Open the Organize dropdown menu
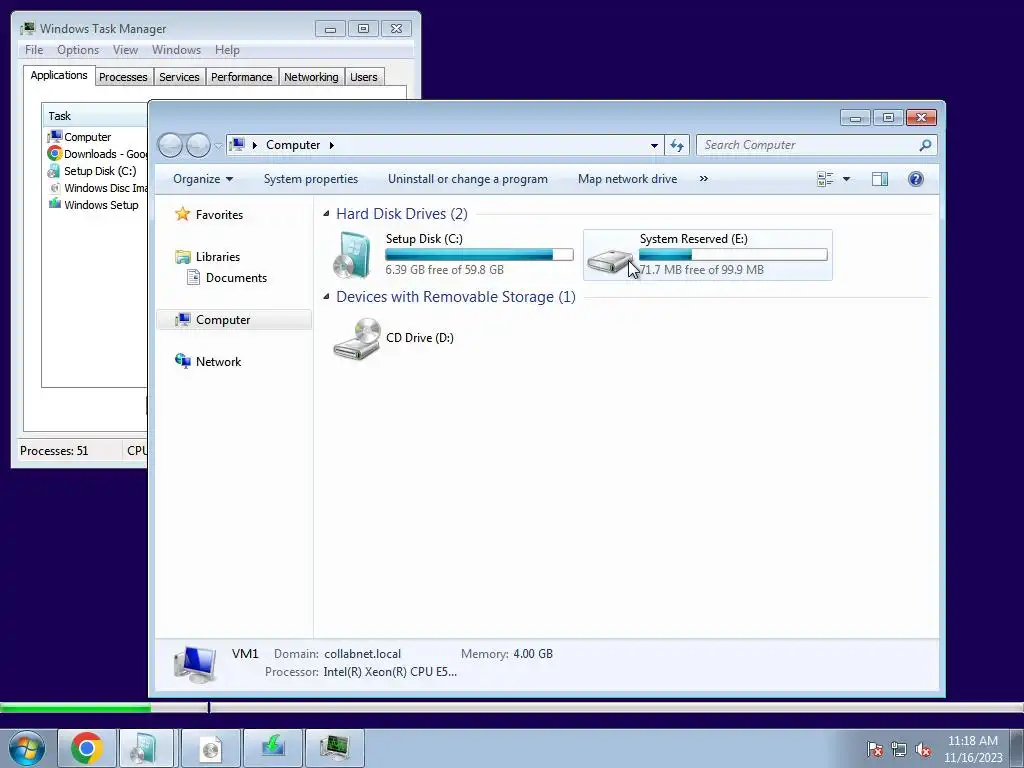This screenshot has width=1024, height=768. (202, 179)
